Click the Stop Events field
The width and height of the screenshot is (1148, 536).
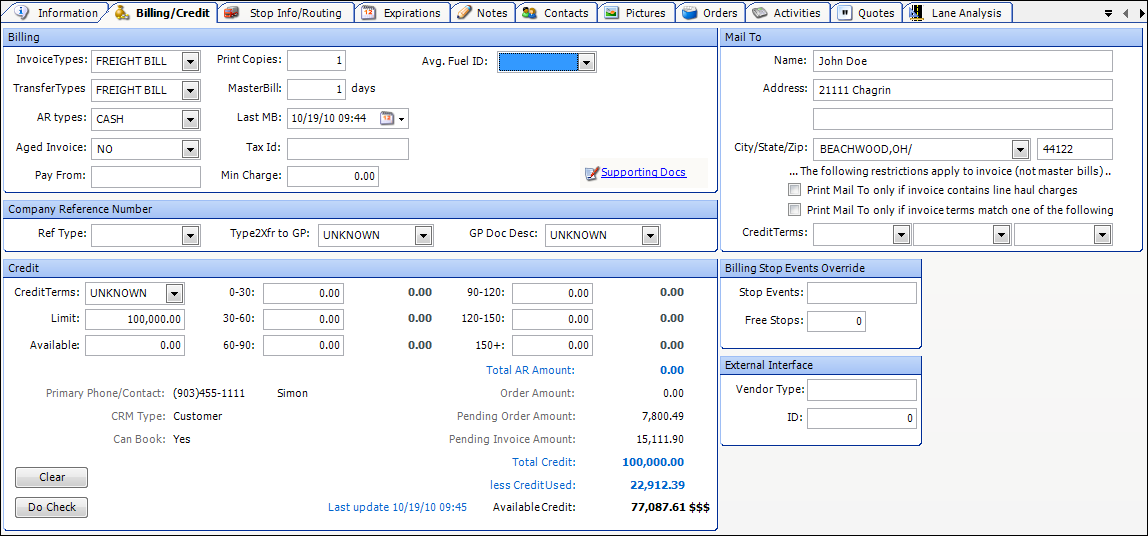862,293
